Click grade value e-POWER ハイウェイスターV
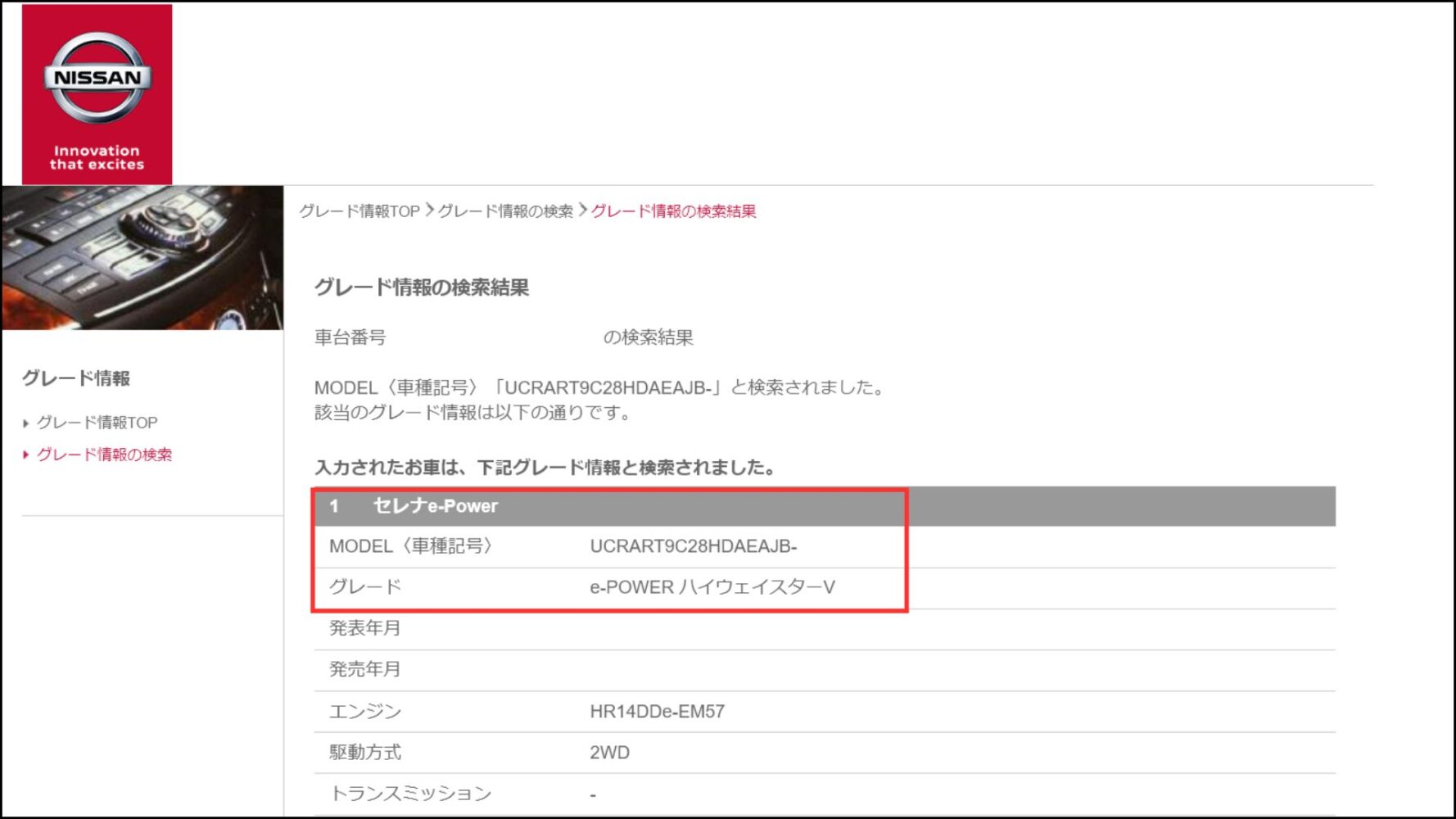The image size is (1456, 819). click(712, 587)
